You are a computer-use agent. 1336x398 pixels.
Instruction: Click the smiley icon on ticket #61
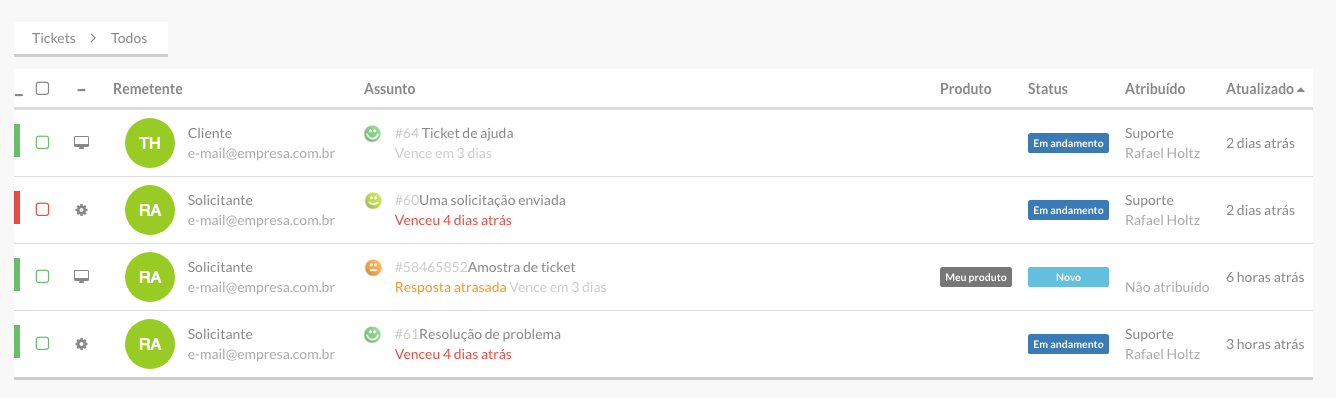(373, 334)
